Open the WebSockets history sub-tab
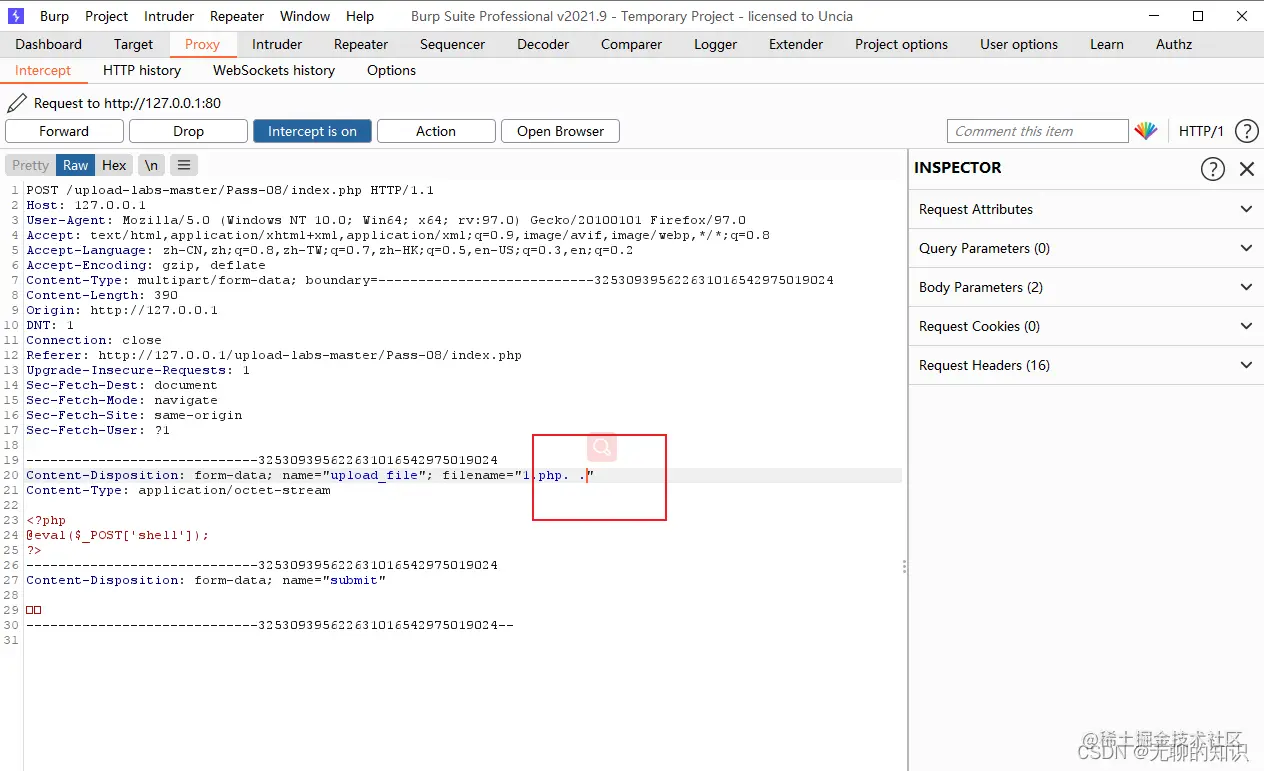Image resolution: width=1264 pixels, height=771 pixels. tap(274, 70)
